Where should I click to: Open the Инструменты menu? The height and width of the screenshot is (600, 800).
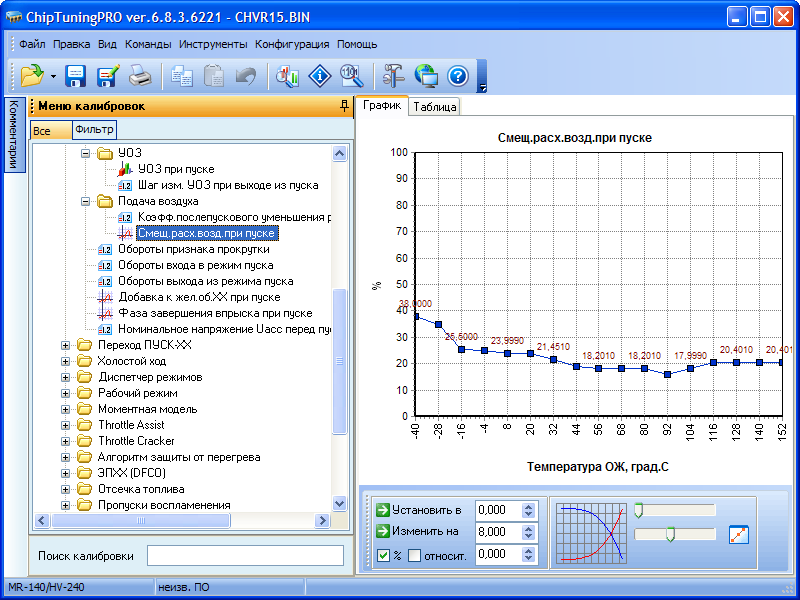pos(213,44)
